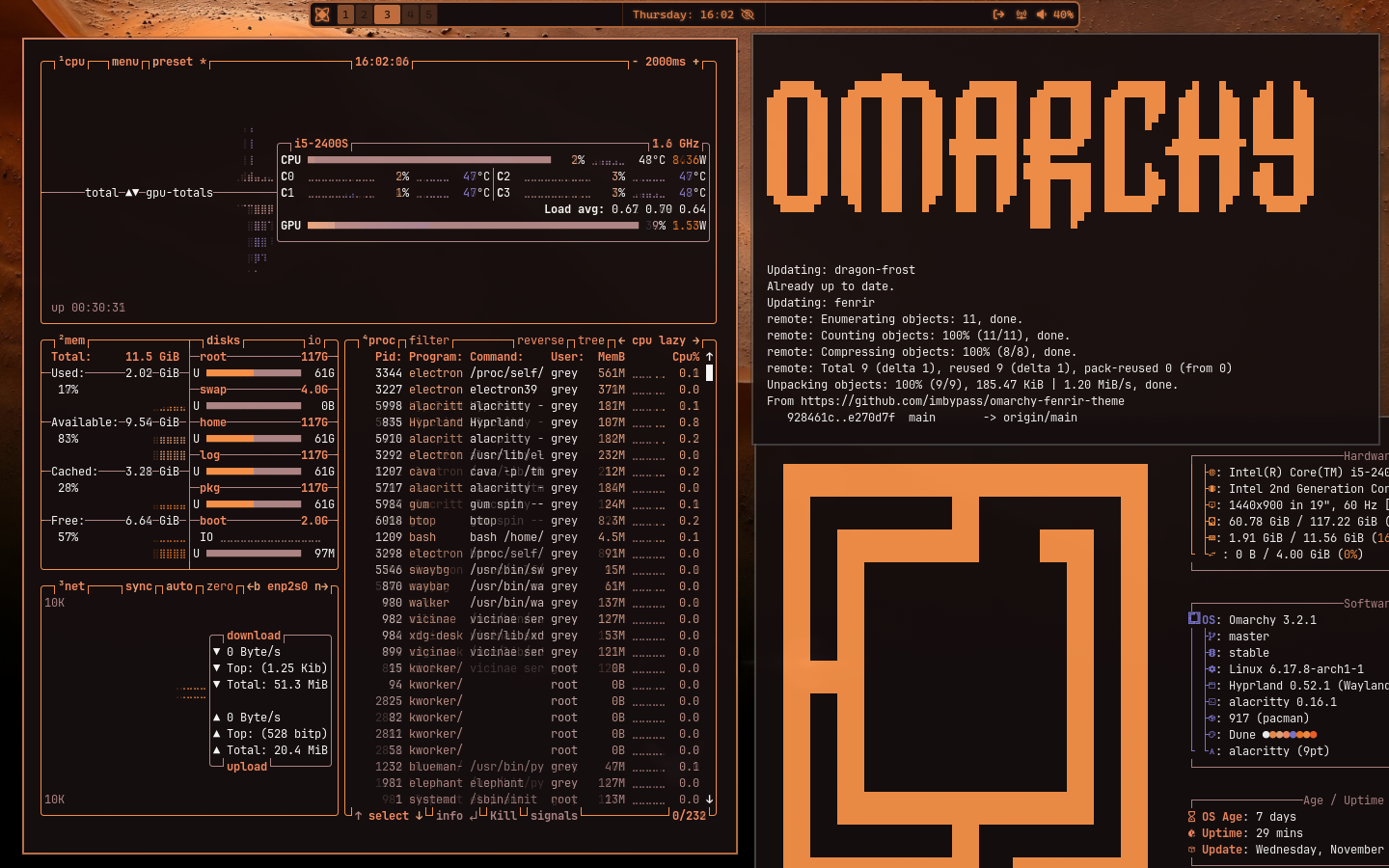This screenshot has width=1389, height=868.
Task: Toggle auto scaling in the net panel
Action: click(x=178, y=585)
